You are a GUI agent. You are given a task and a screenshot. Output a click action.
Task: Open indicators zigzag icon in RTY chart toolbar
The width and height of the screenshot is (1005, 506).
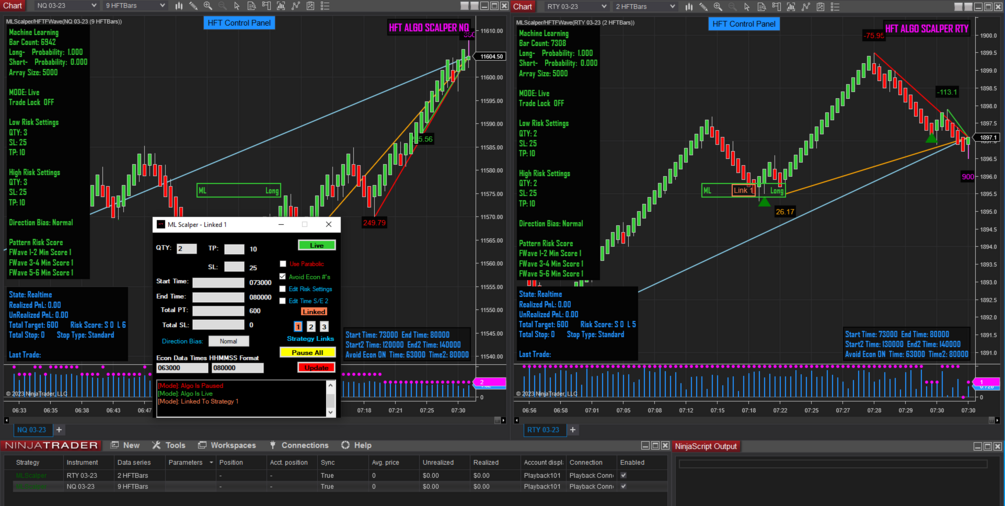coord(805,6)
